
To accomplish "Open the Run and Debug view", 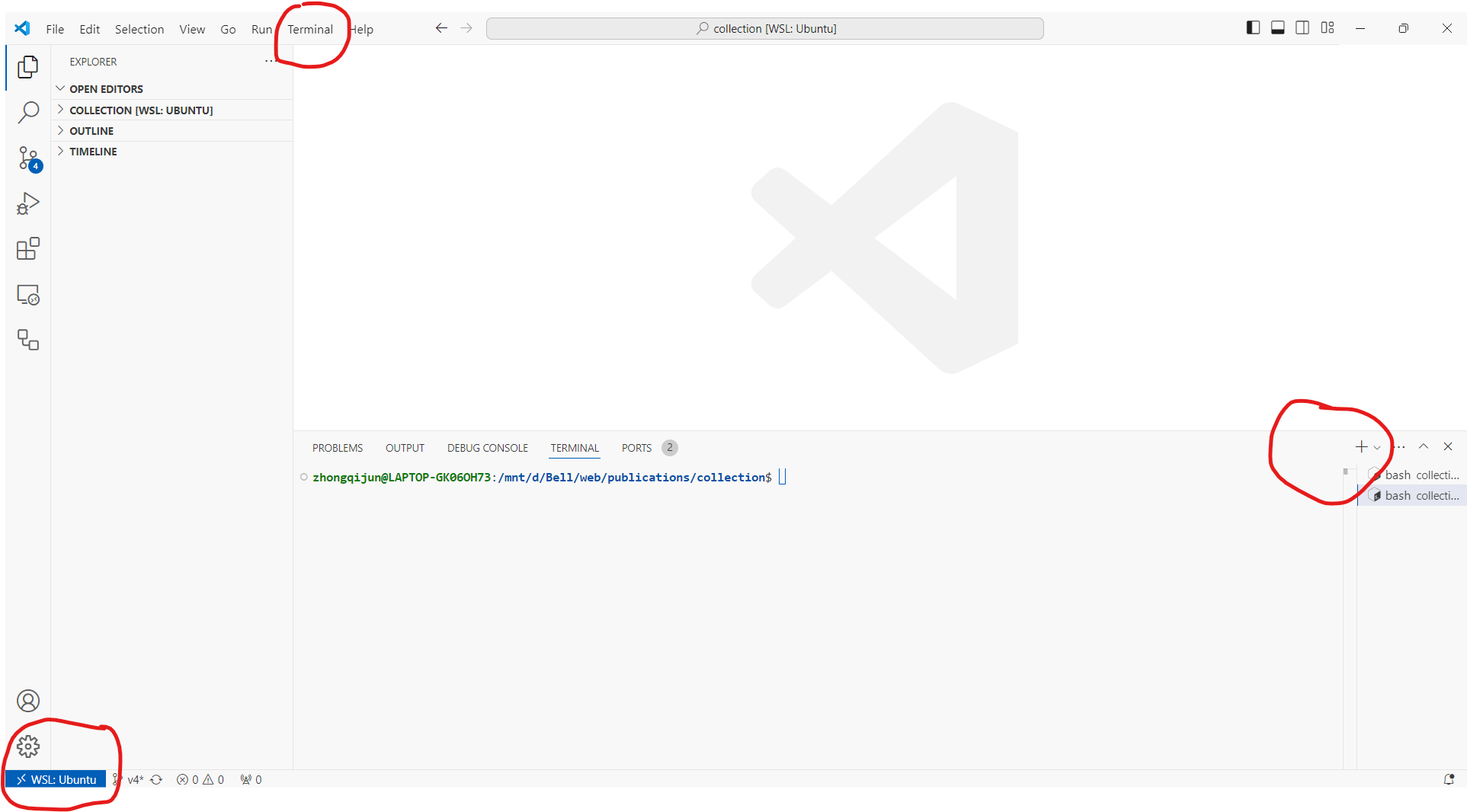I will (28, 203).
